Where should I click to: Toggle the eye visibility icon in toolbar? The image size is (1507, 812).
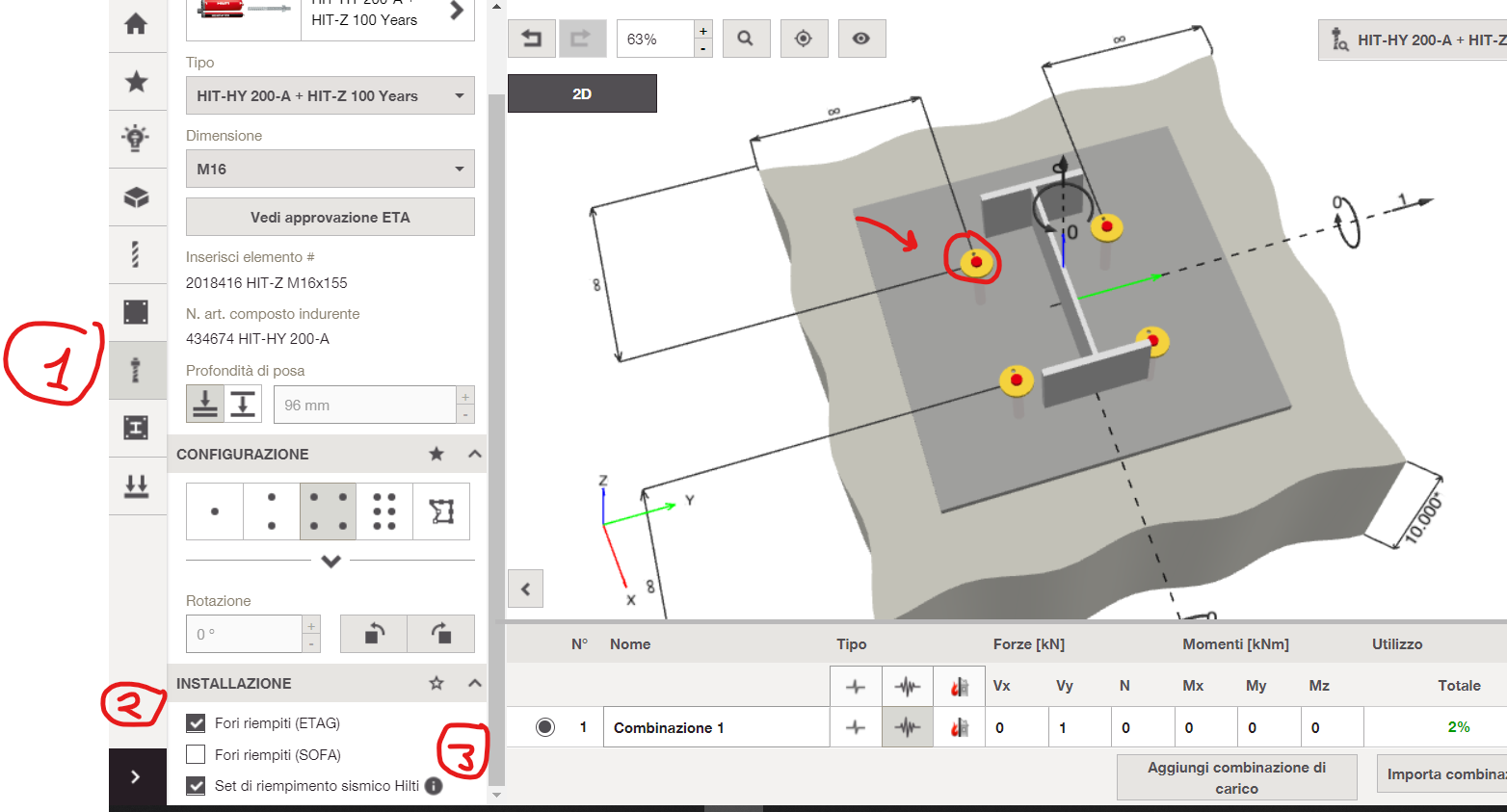861,39
